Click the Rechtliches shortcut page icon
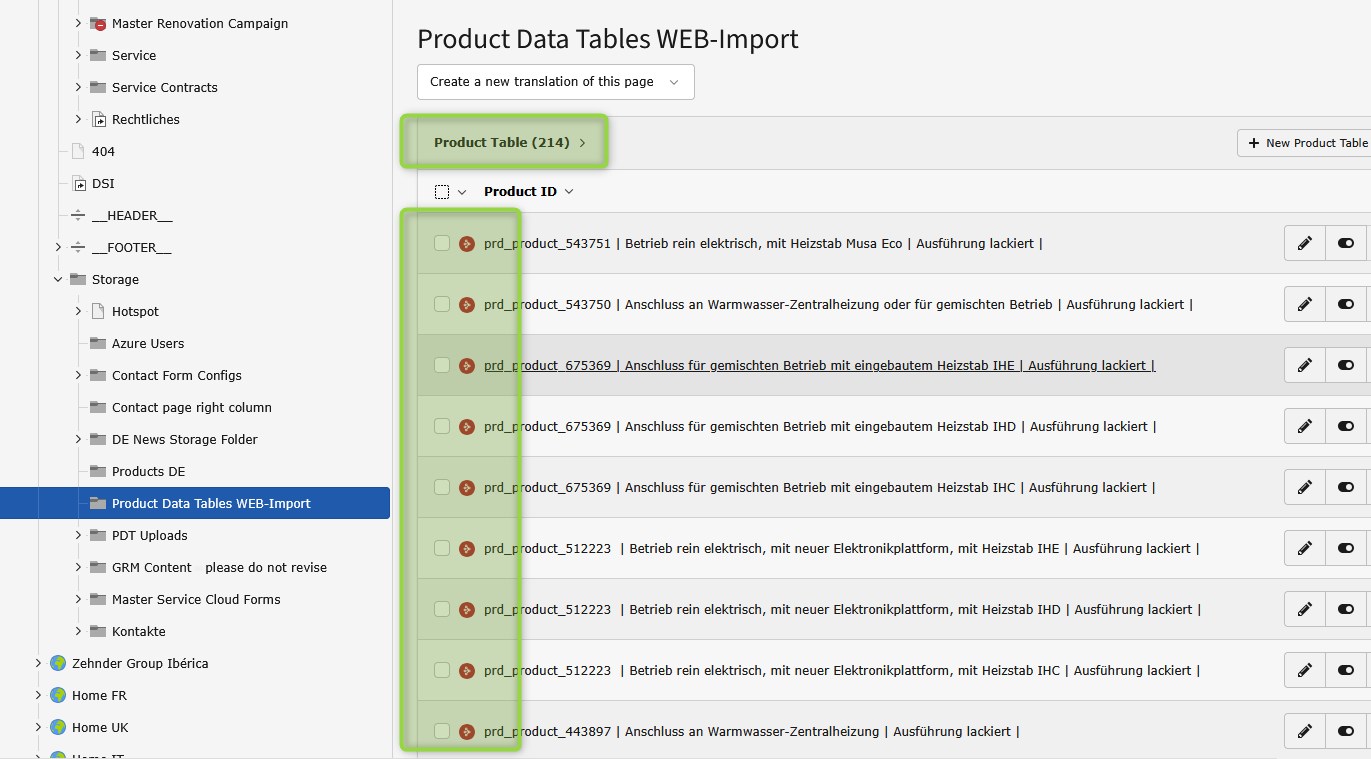Image resolution: width=1371 pixels, height=759 pixels. [x=98, y=119]
